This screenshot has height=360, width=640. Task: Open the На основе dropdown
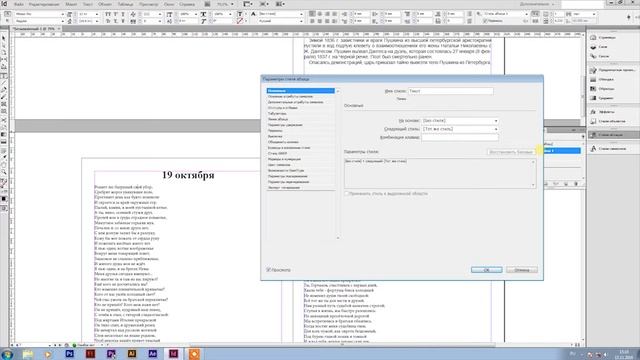coord(460,121)
